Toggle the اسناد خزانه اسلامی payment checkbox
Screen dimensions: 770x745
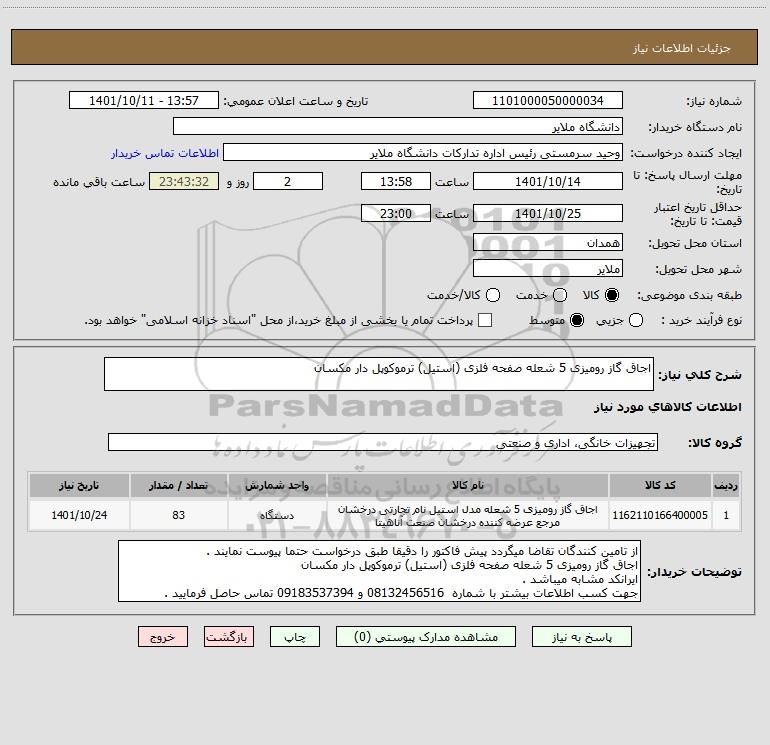point(485,320)
